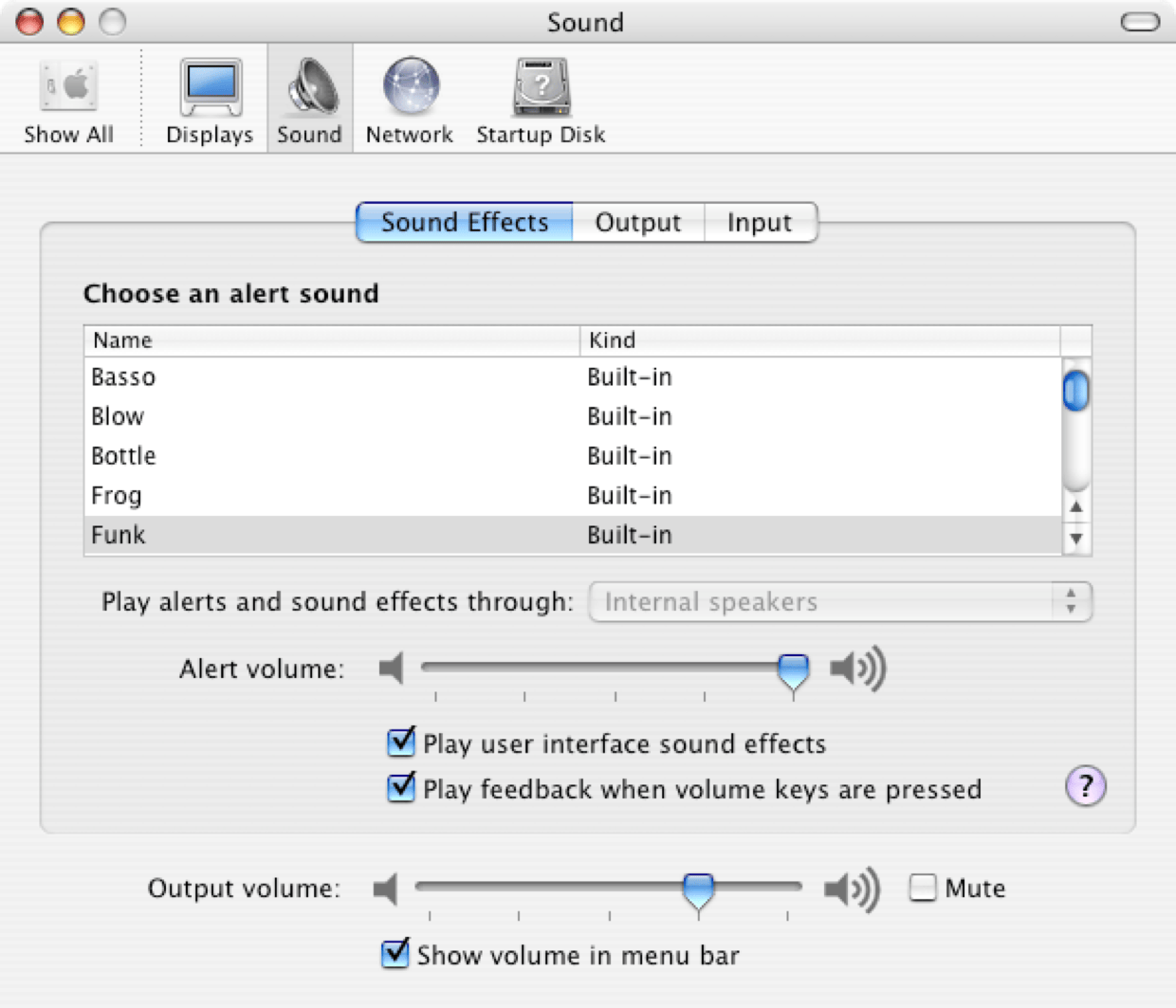Screen dimensions: 1176x1008
Task: Open the Network preference pane
Action: pyautogui.click(x=410, y=101)
